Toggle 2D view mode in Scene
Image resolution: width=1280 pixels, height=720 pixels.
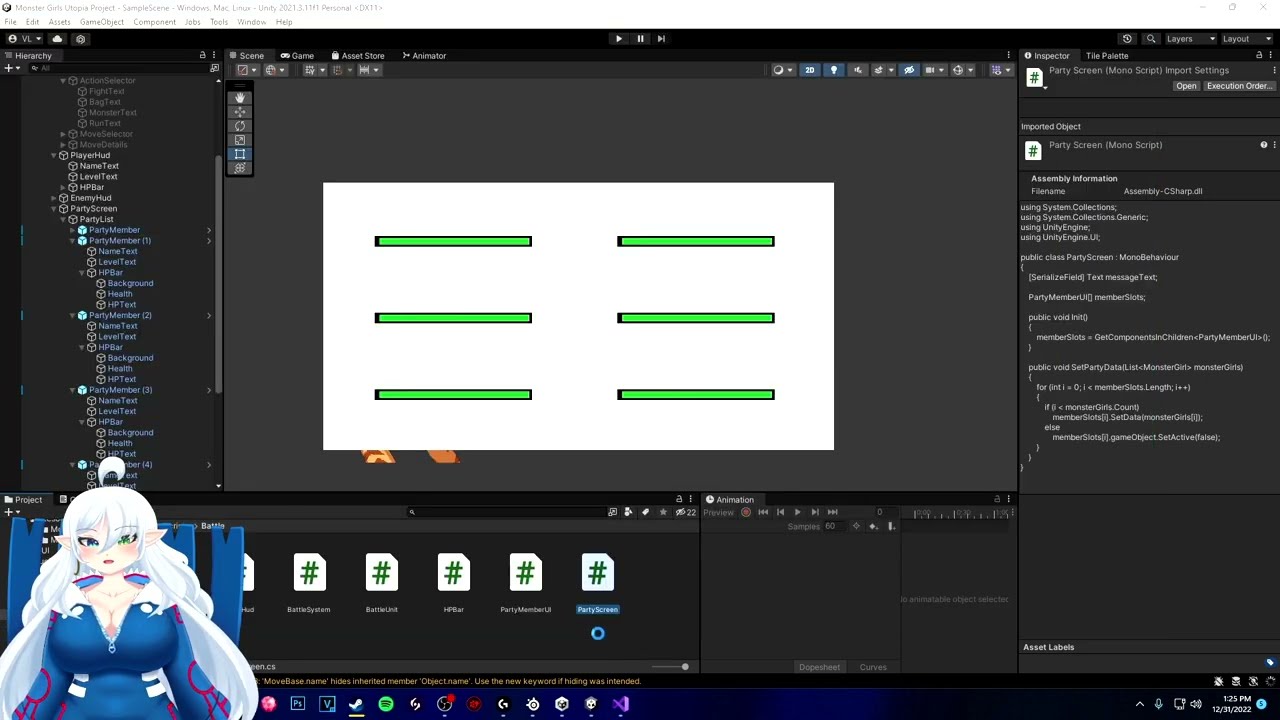point(810,70)
